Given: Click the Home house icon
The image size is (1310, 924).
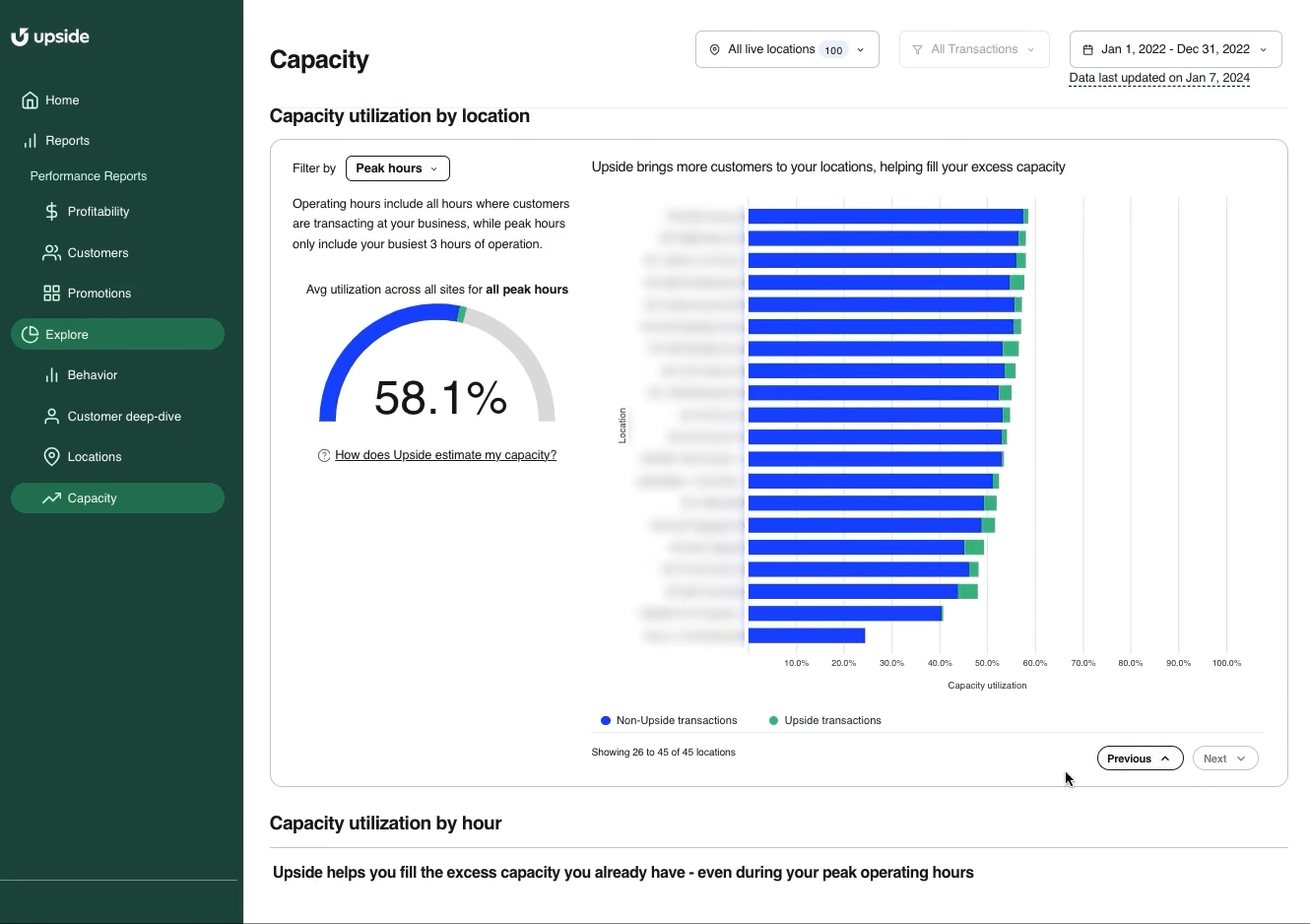Looking at the screenshot, I should click(31, 100).
